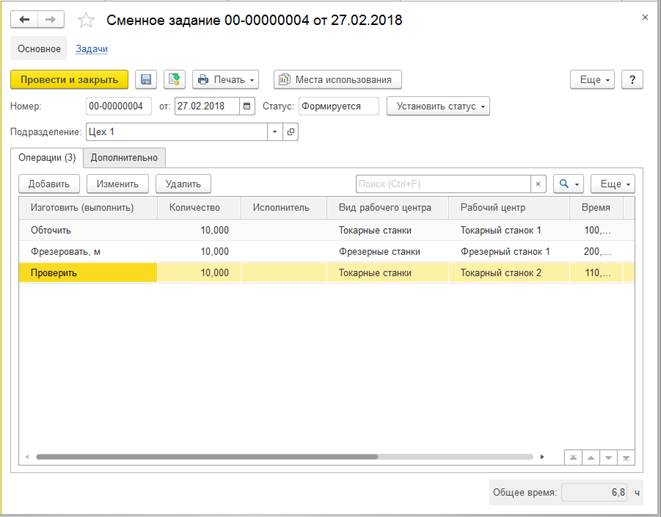
Task: Expand the Подразделение dropdown list arrow
Action: coord(275,131)
